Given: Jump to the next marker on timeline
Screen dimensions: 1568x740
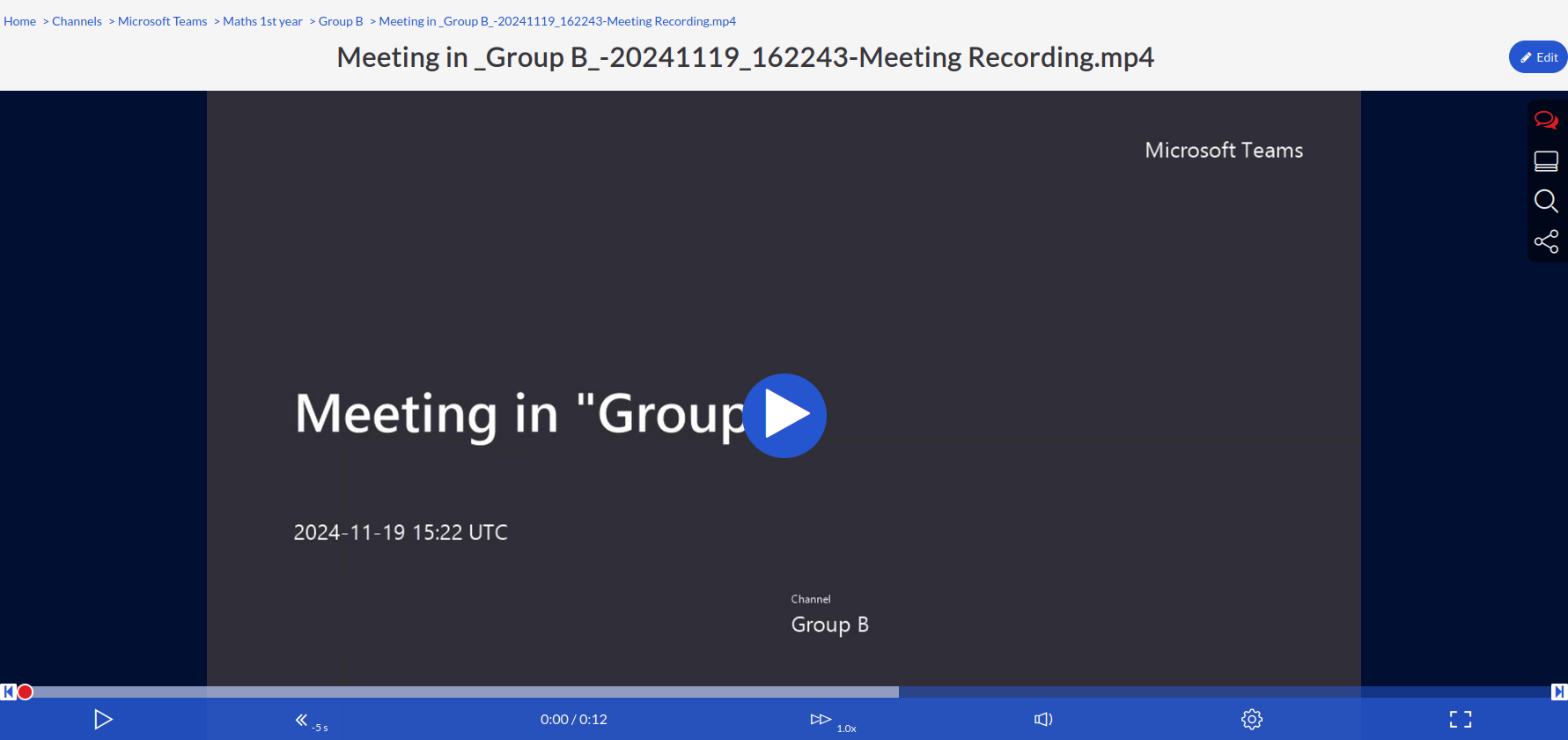Looking at the screenshot, I should click(x=1559, y=692).
